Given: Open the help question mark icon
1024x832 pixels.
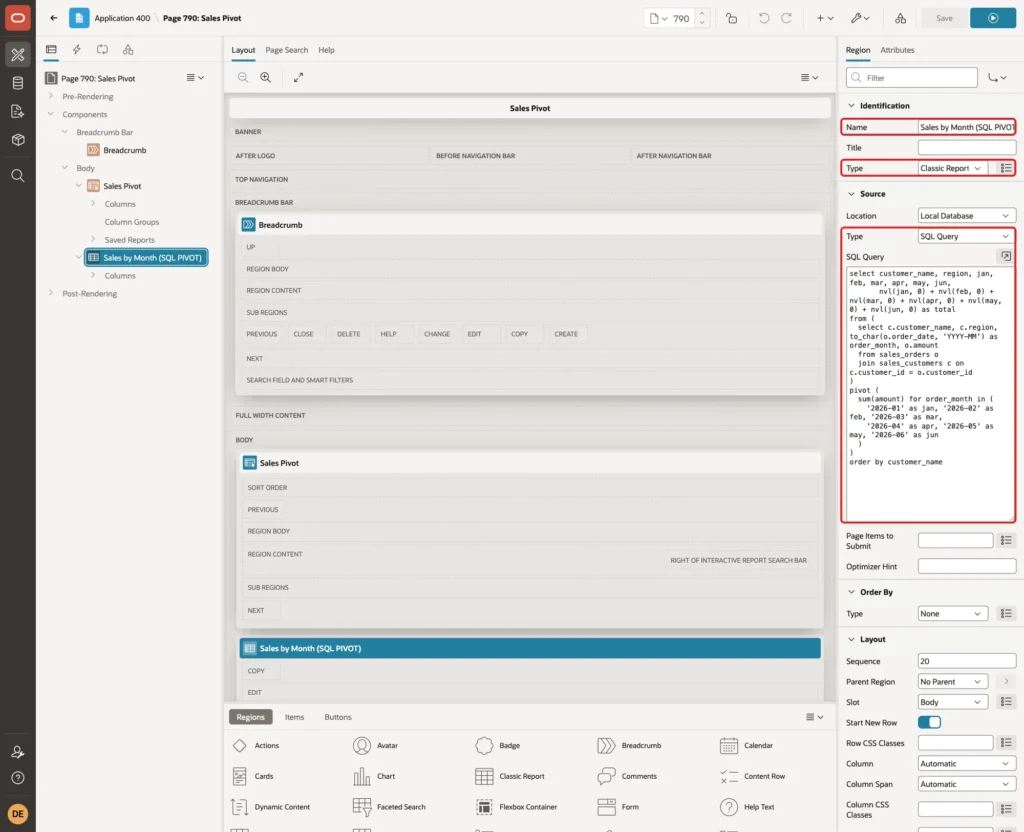Looking at the screenshot, I should [18, 778].
